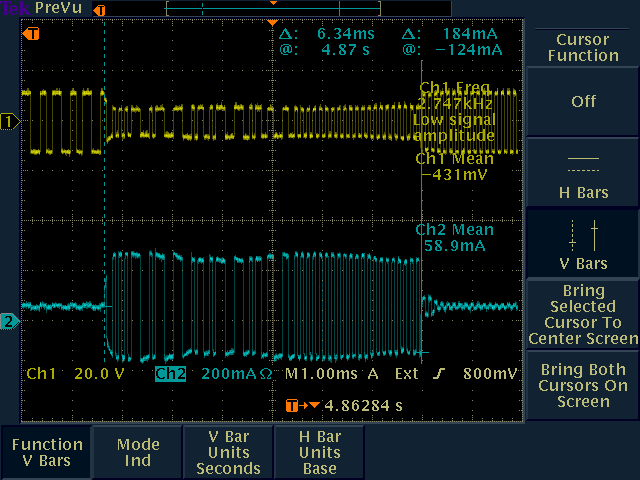Open H Bar Units Base menu
The image size is (640, 480).
pyautogui.click(x=320, y=452)
